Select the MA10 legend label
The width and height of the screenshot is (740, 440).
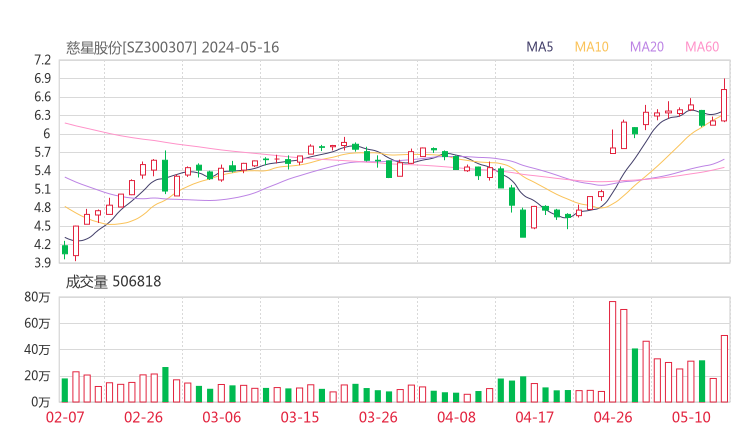click(x=591, y=47)
